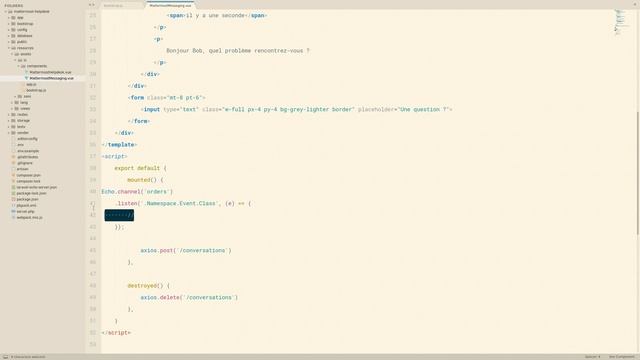
Task: Click the git icon beside .gitignore
Action: (x=13, y=163)
